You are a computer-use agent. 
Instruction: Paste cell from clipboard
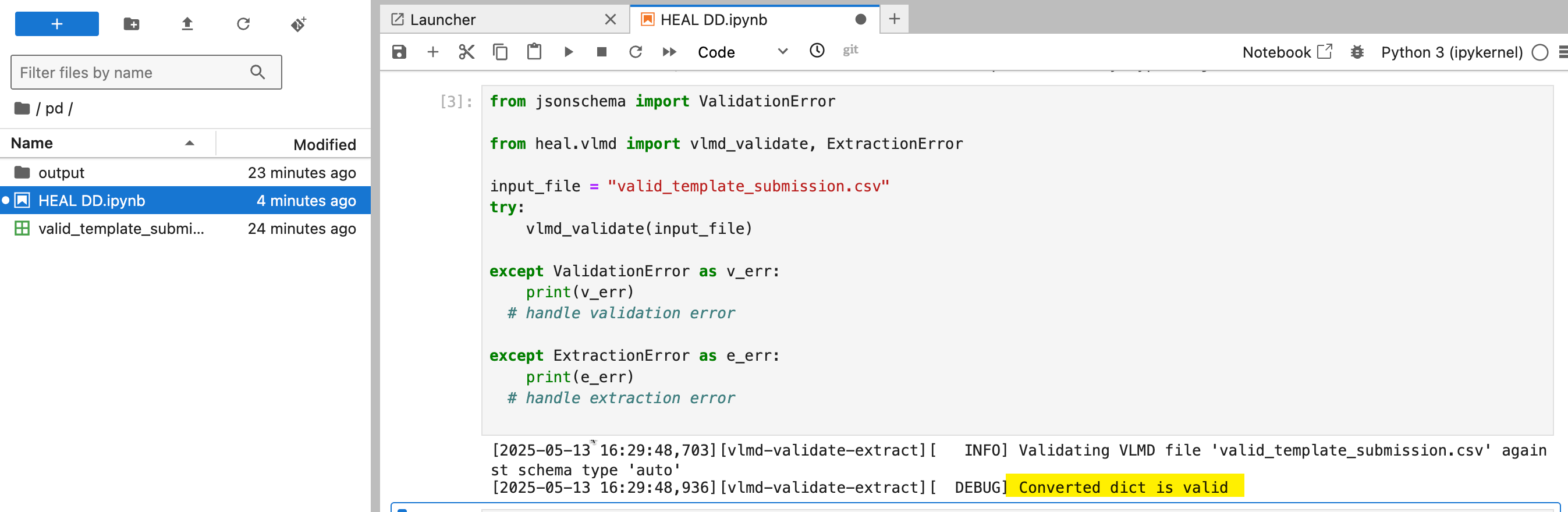[534, 52]
